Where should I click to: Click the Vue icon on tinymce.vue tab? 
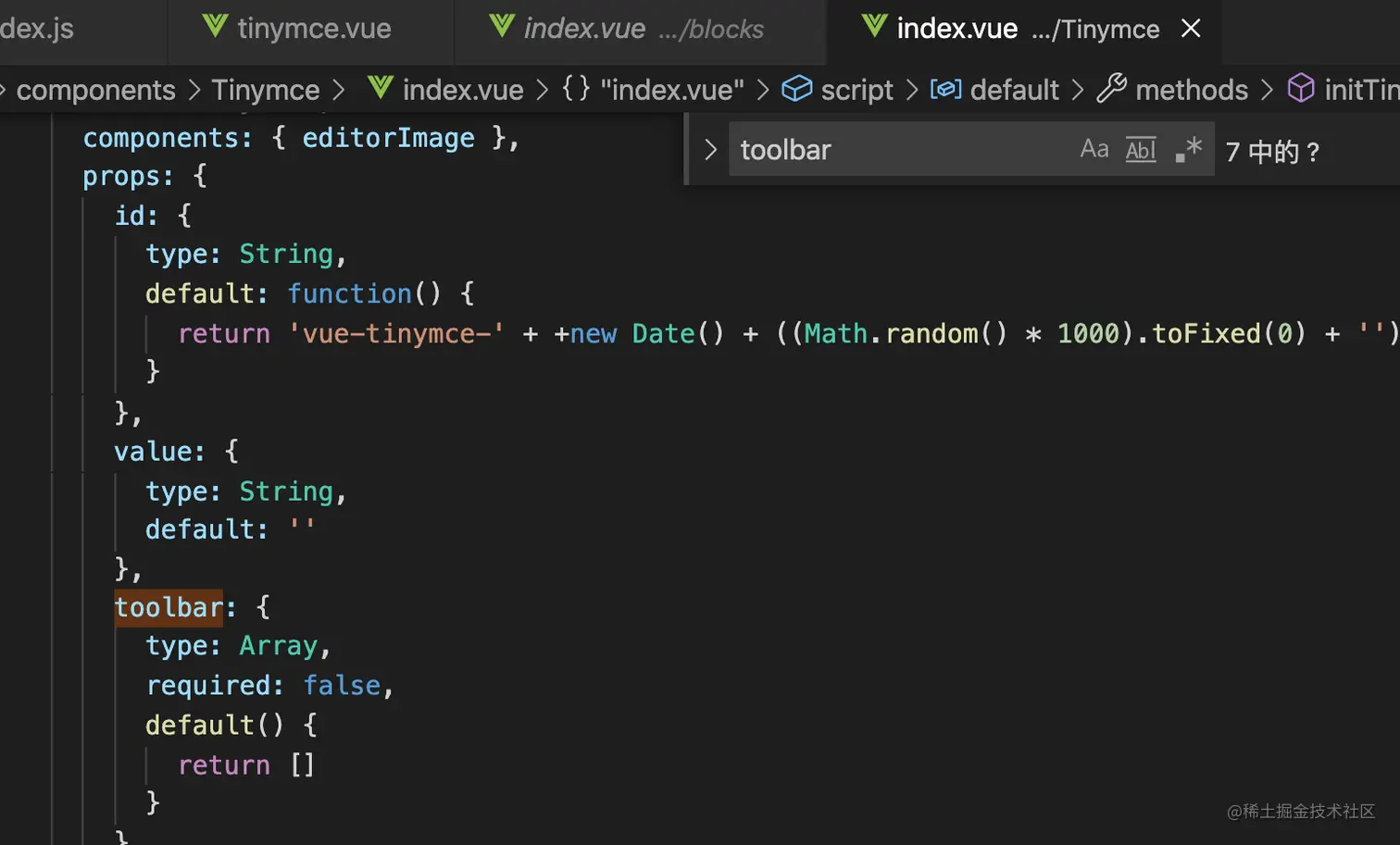coord(215,27)
